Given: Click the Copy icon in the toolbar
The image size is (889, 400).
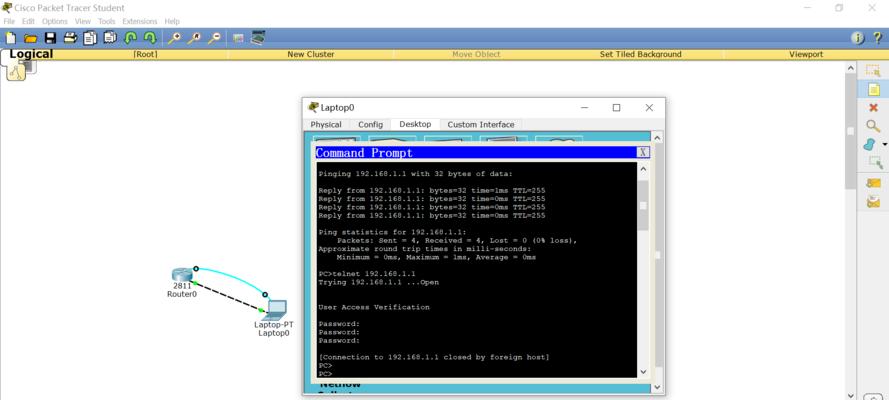Looking at the screenshot, I should 90,38.
